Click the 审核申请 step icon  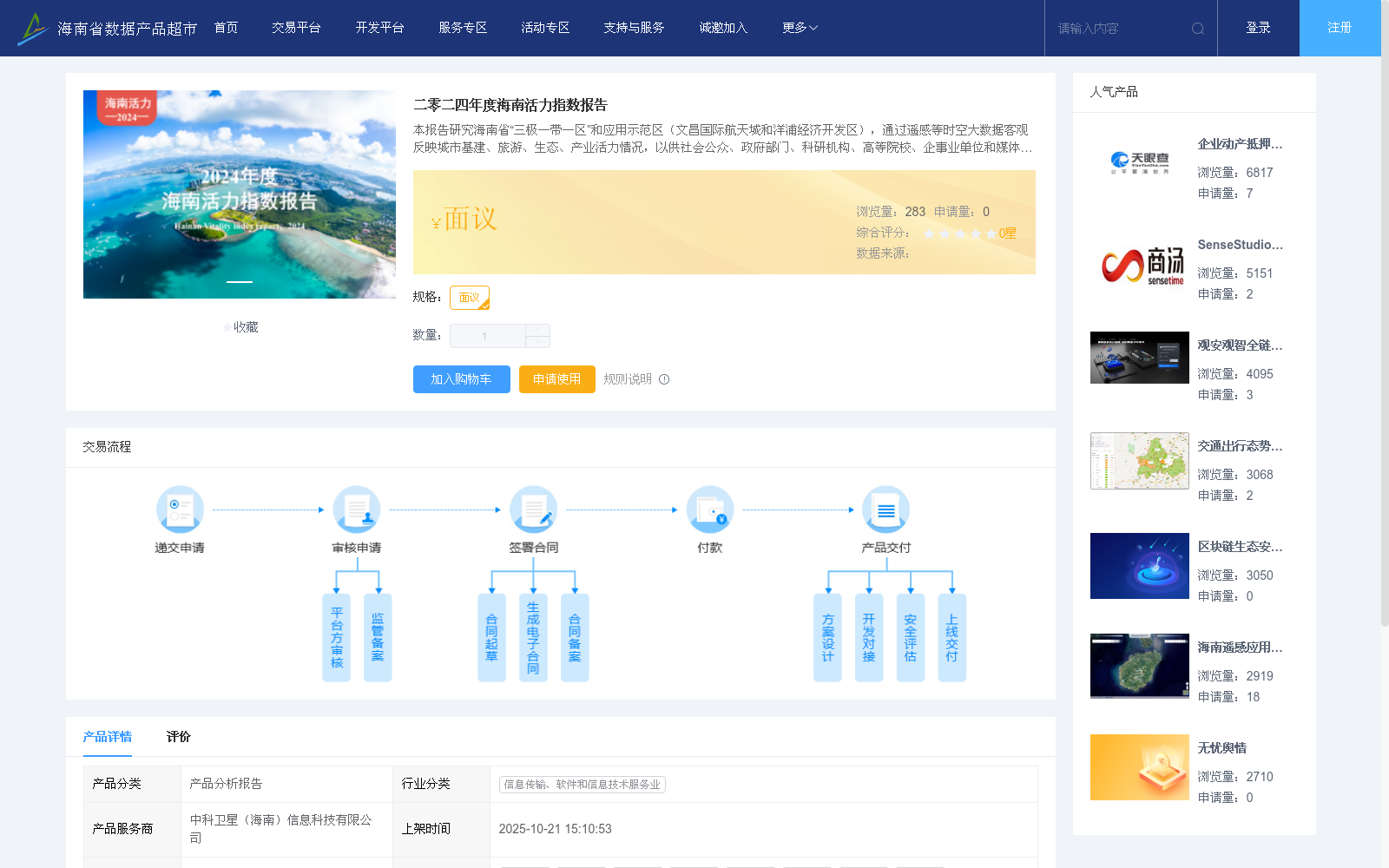point(357,510)
